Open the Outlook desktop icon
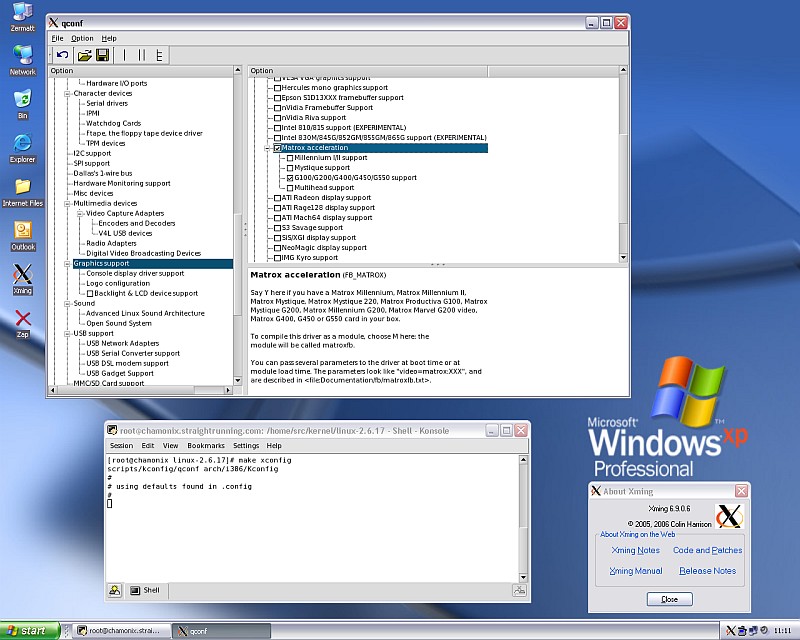This screenshot has height=640, width=800. coord(22,236)
